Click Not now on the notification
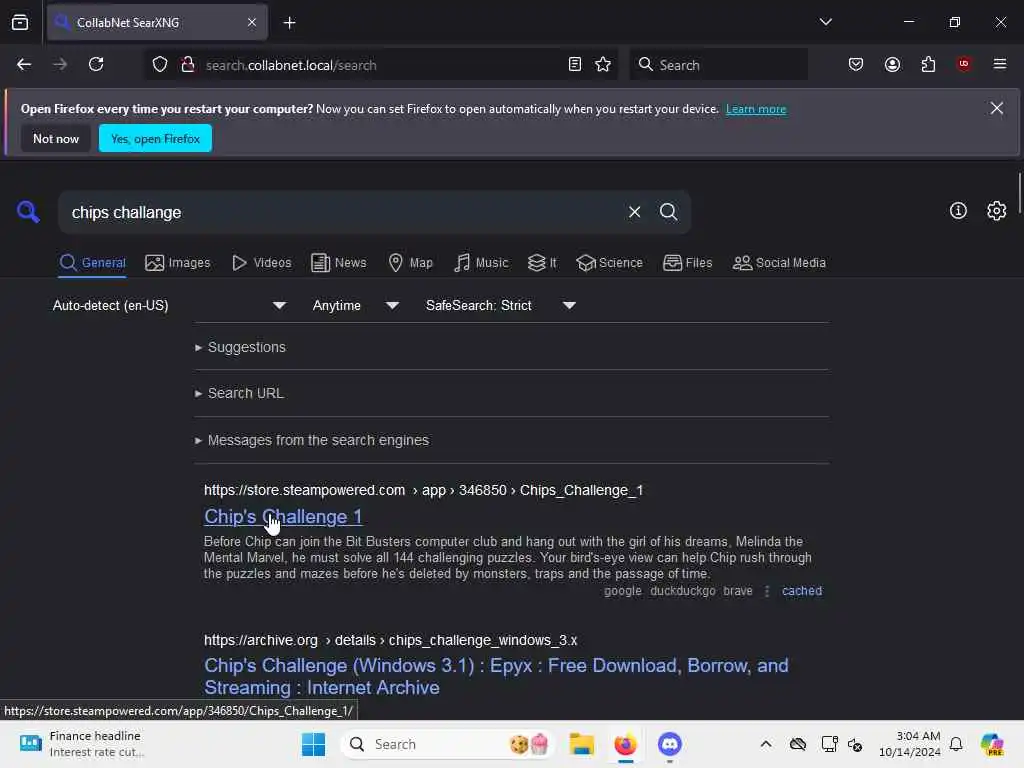The image size is (1024, 768). pyautogui.click(x=56, y=138)
